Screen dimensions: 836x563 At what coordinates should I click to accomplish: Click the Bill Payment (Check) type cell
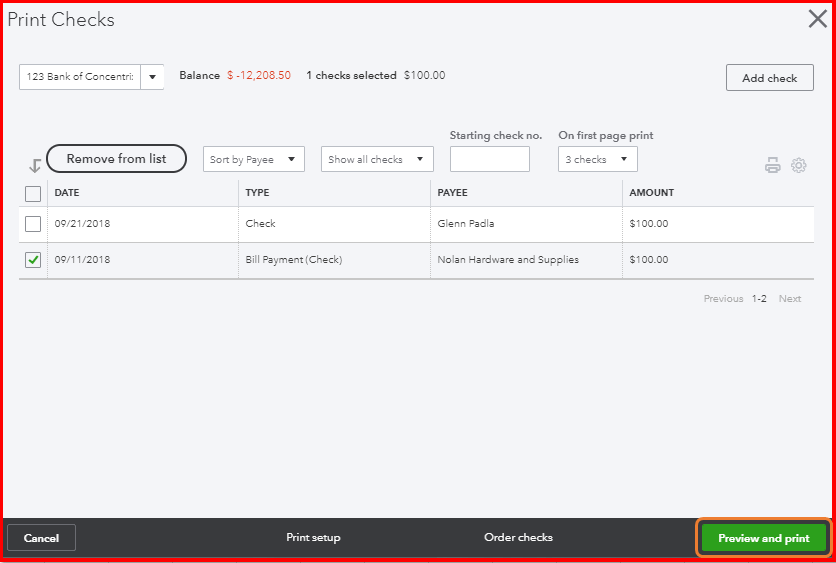click(294, 260)
